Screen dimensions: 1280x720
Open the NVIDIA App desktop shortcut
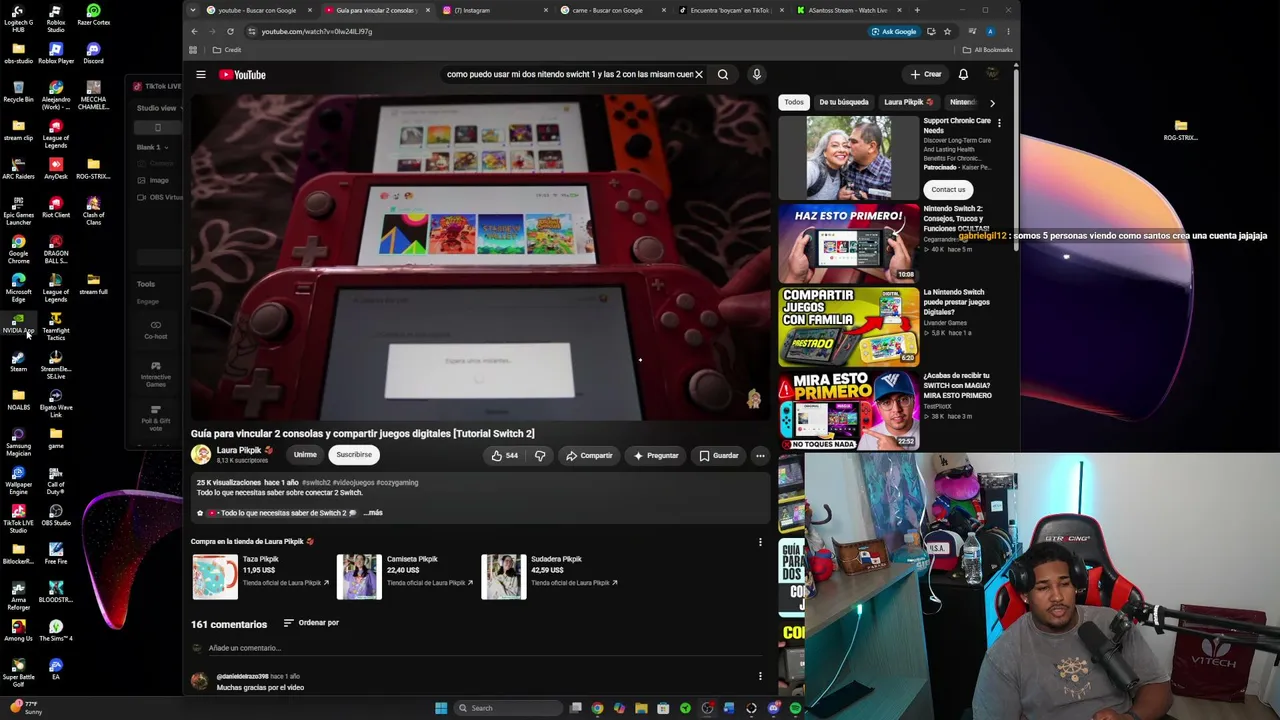tap(18, 322)
